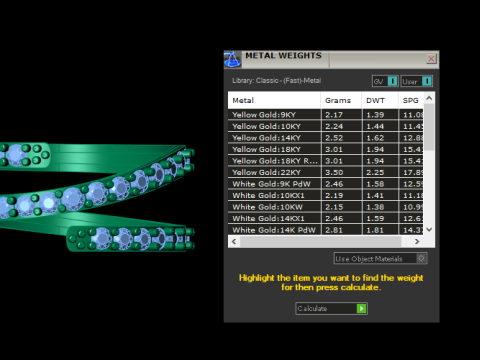Select the Yellow Gold:22KY row
Screen dimensions: 480x360
point(326,172)
